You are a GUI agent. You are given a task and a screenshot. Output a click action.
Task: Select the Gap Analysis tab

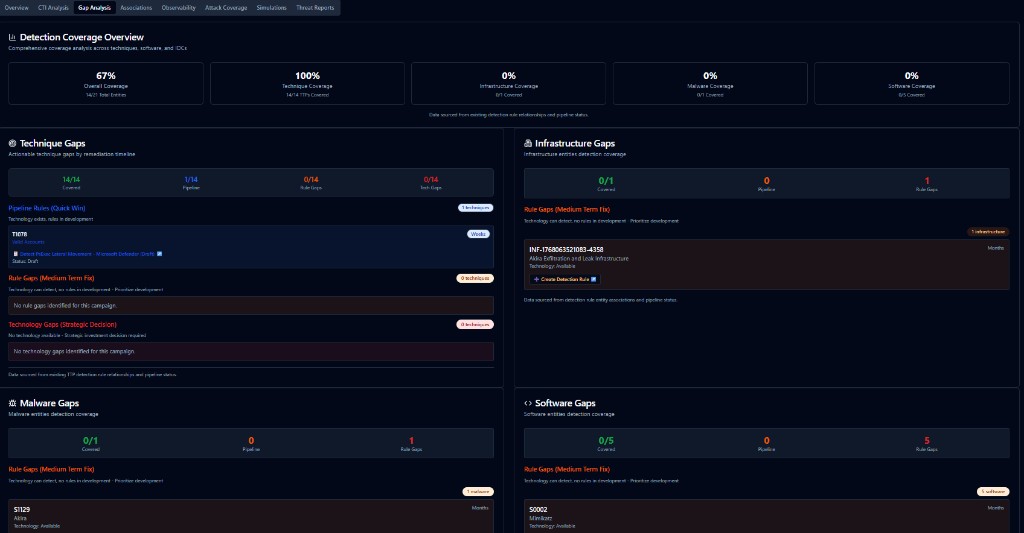click(94, 8)
